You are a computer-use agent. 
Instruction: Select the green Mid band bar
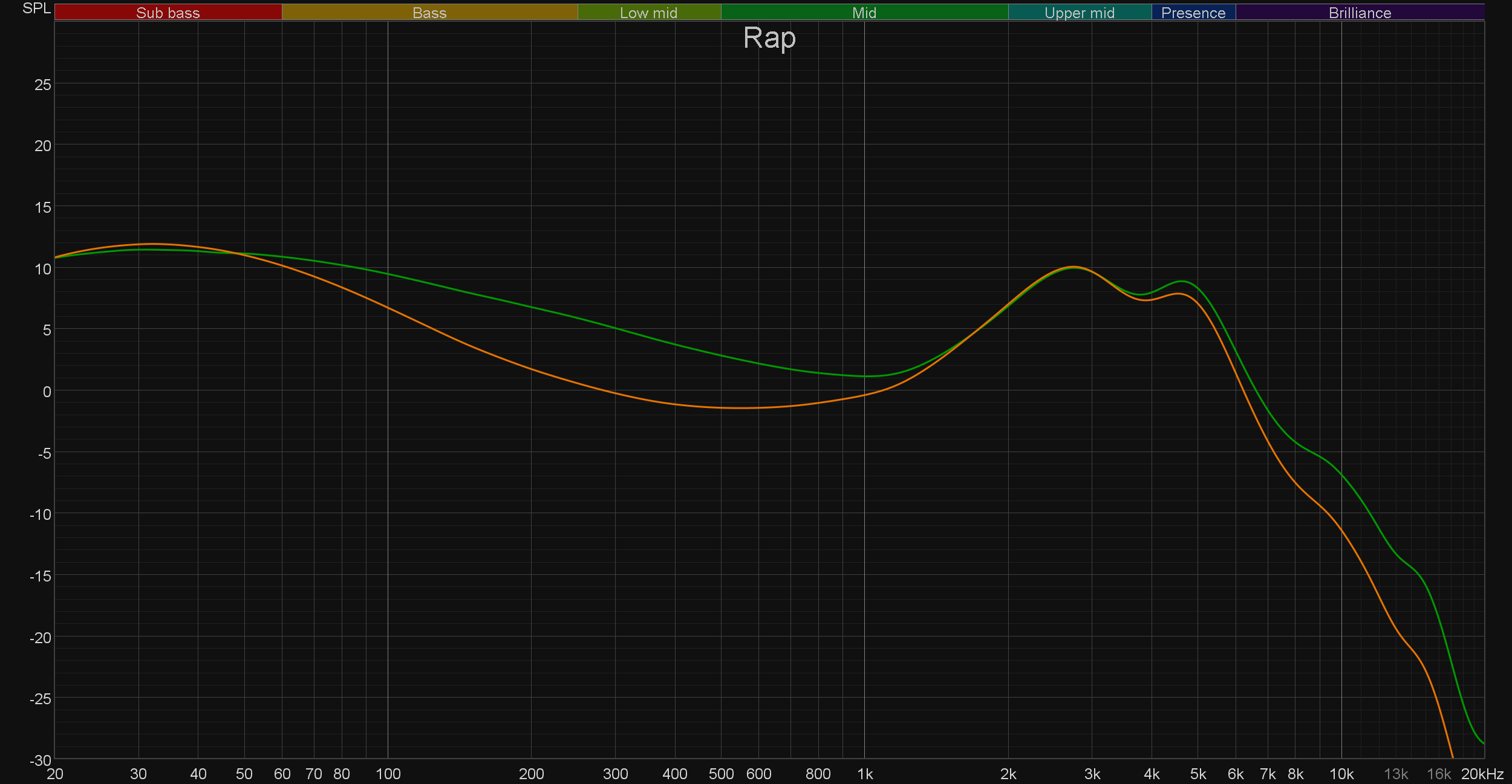click(x=864, y=12)
